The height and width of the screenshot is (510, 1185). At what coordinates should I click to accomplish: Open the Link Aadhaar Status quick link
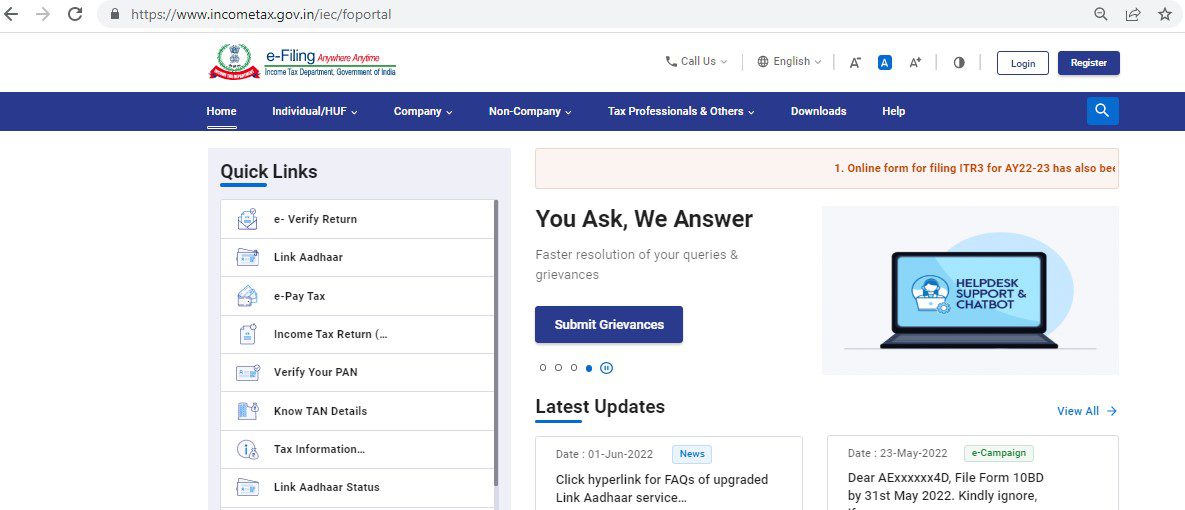click(x=357, y=487)
